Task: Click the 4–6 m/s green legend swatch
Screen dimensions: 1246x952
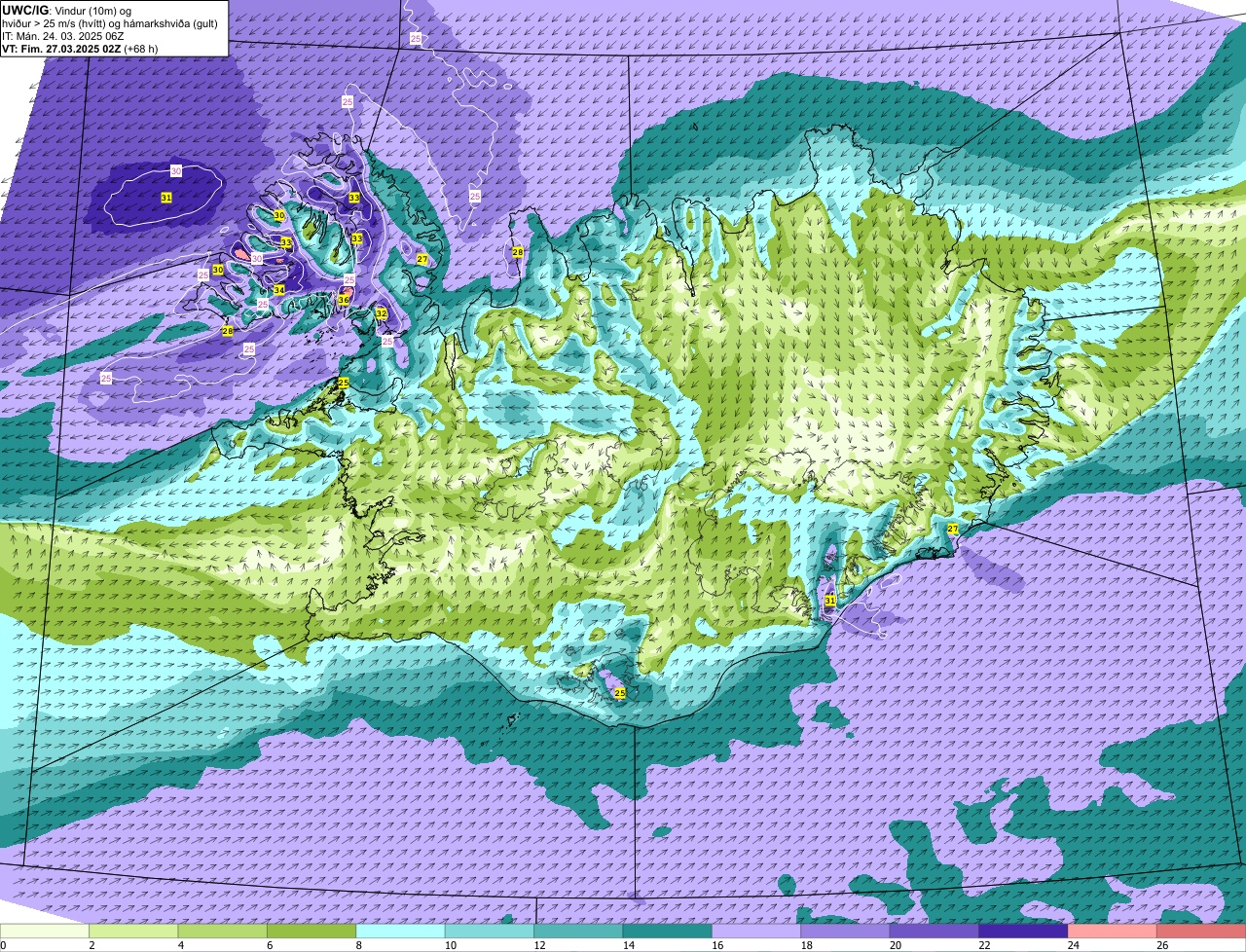Action: coord(222,931)
